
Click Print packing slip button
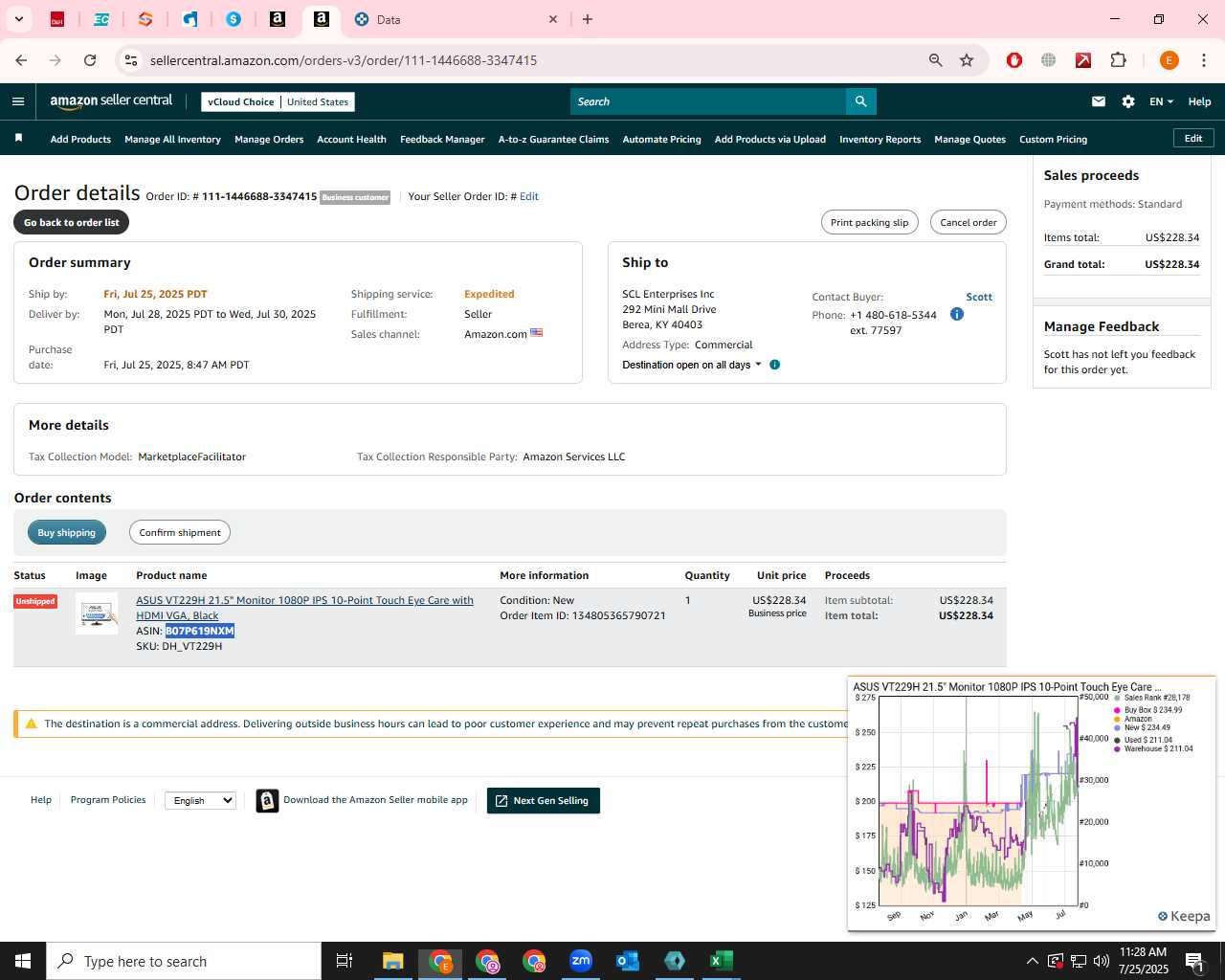click(x=870, y=222)
